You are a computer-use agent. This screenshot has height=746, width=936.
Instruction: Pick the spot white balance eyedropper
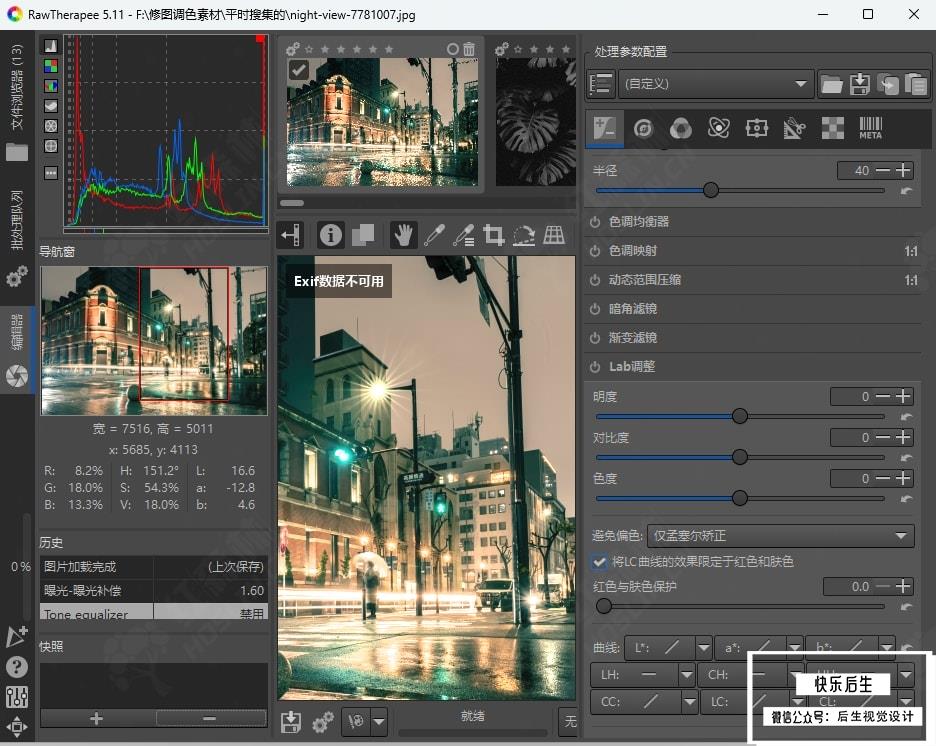click(x=434, y=235)
